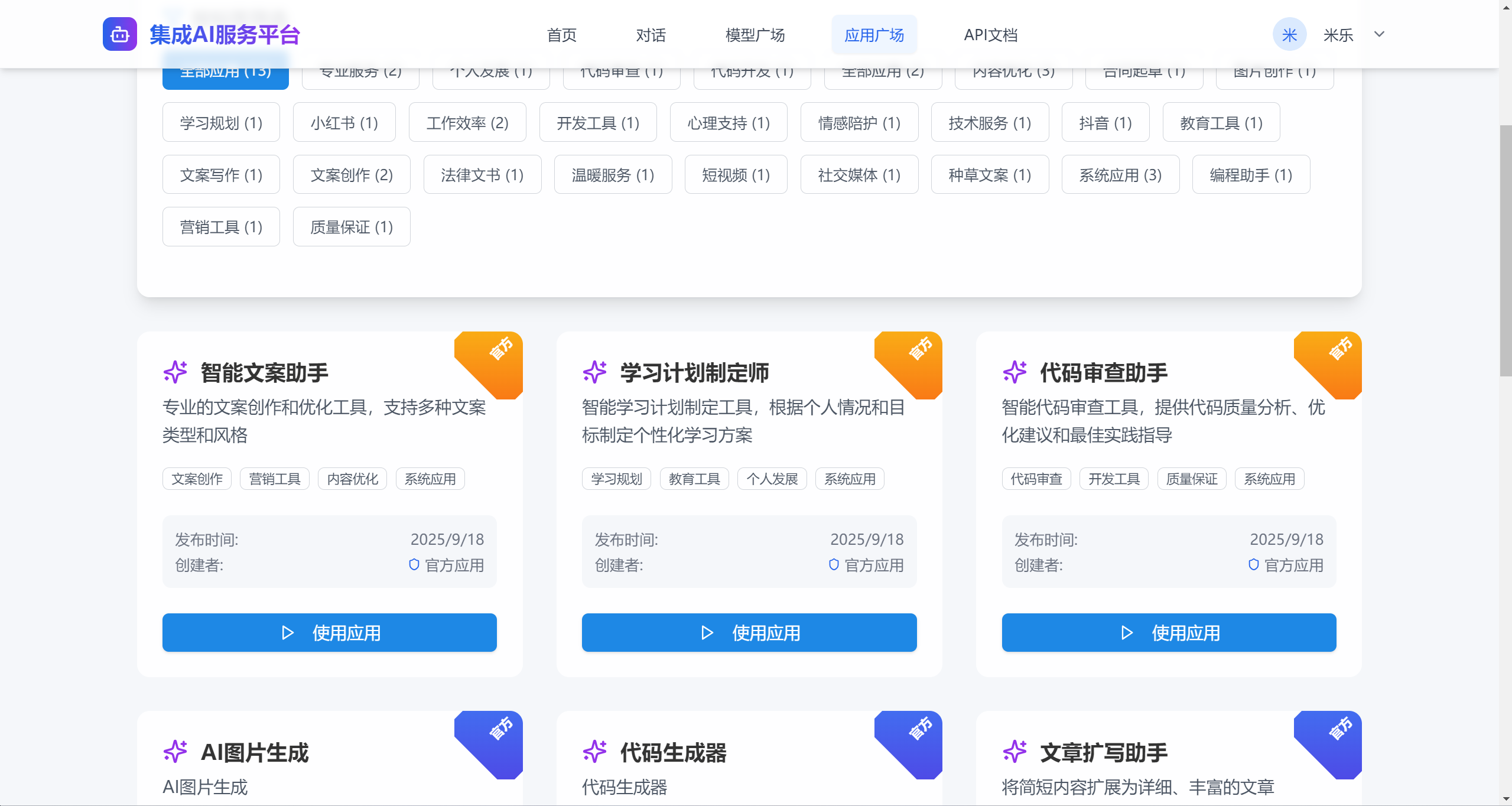Select the 短视频 (1) filter
1512x806 pixels.
pos(736,174)
